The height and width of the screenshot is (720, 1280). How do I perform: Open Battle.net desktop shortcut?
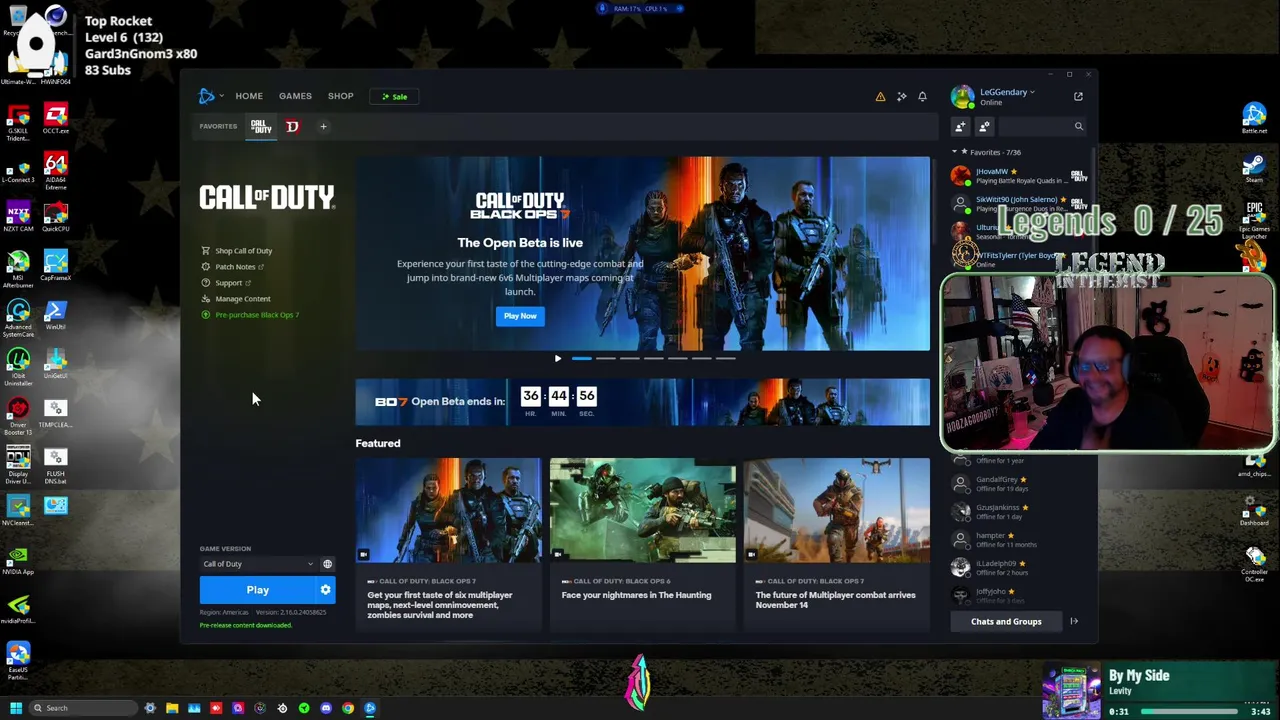tap(1254, 119)
